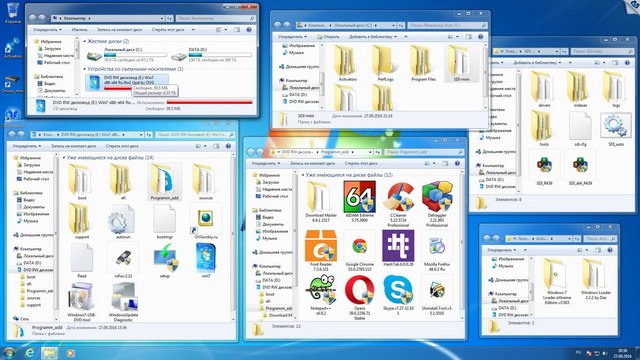This screenshot has width=640, height=360.
Task: Select the Defraggler Professional icon
Action: click(x=437, y=197)
